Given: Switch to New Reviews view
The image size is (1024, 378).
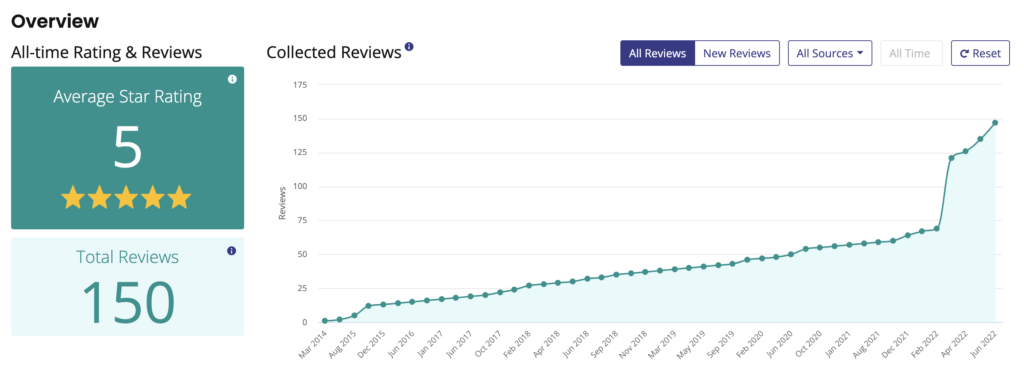Looking at the screenshot, I should pyautogui.click(x=737, y=54).
